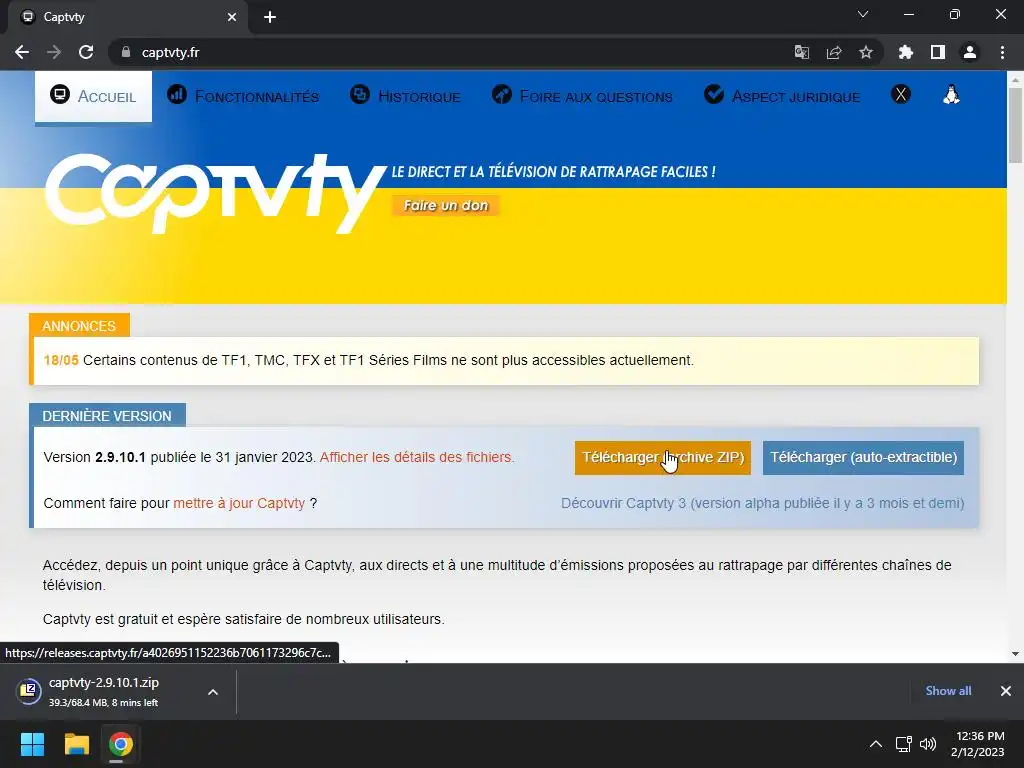
Task: Open Découvrir Captvty 3 link
Action: coord(762,504)
